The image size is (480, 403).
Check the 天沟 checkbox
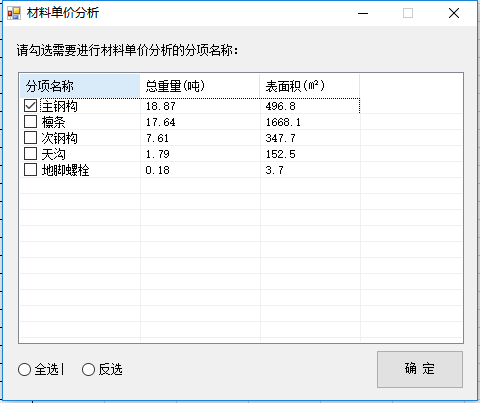(x=30, y=154)
